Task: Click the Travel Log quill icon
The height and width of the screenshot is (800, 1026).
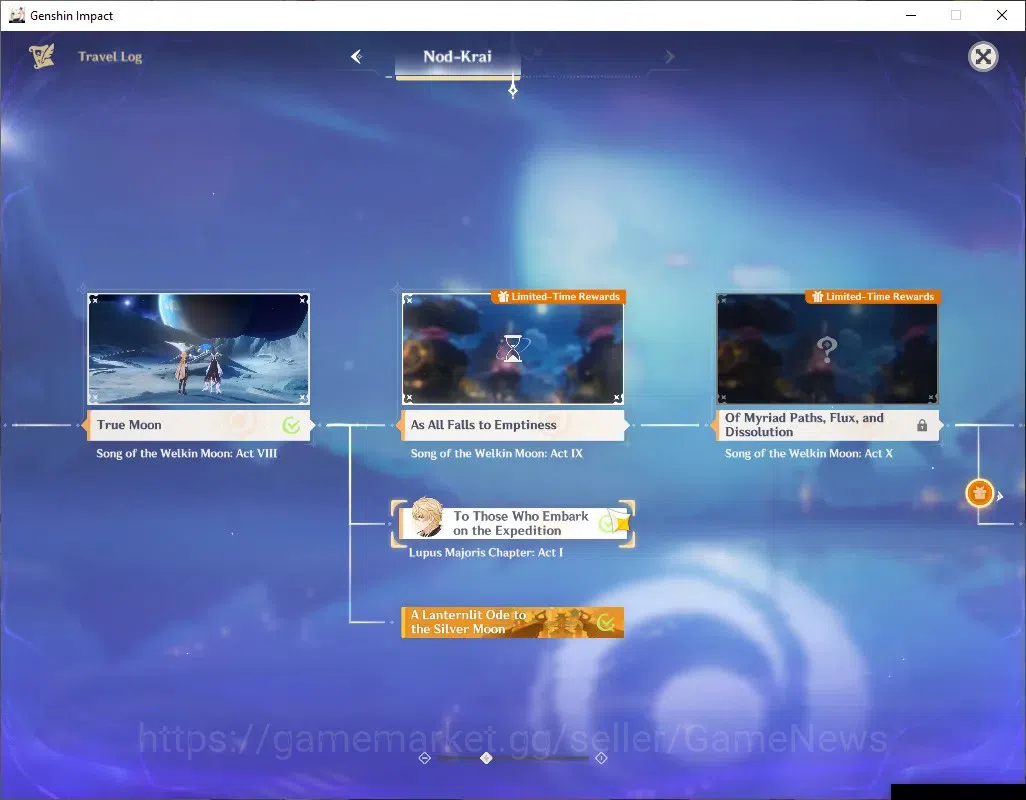Action: pyautogui.click(x=42, y=56)
